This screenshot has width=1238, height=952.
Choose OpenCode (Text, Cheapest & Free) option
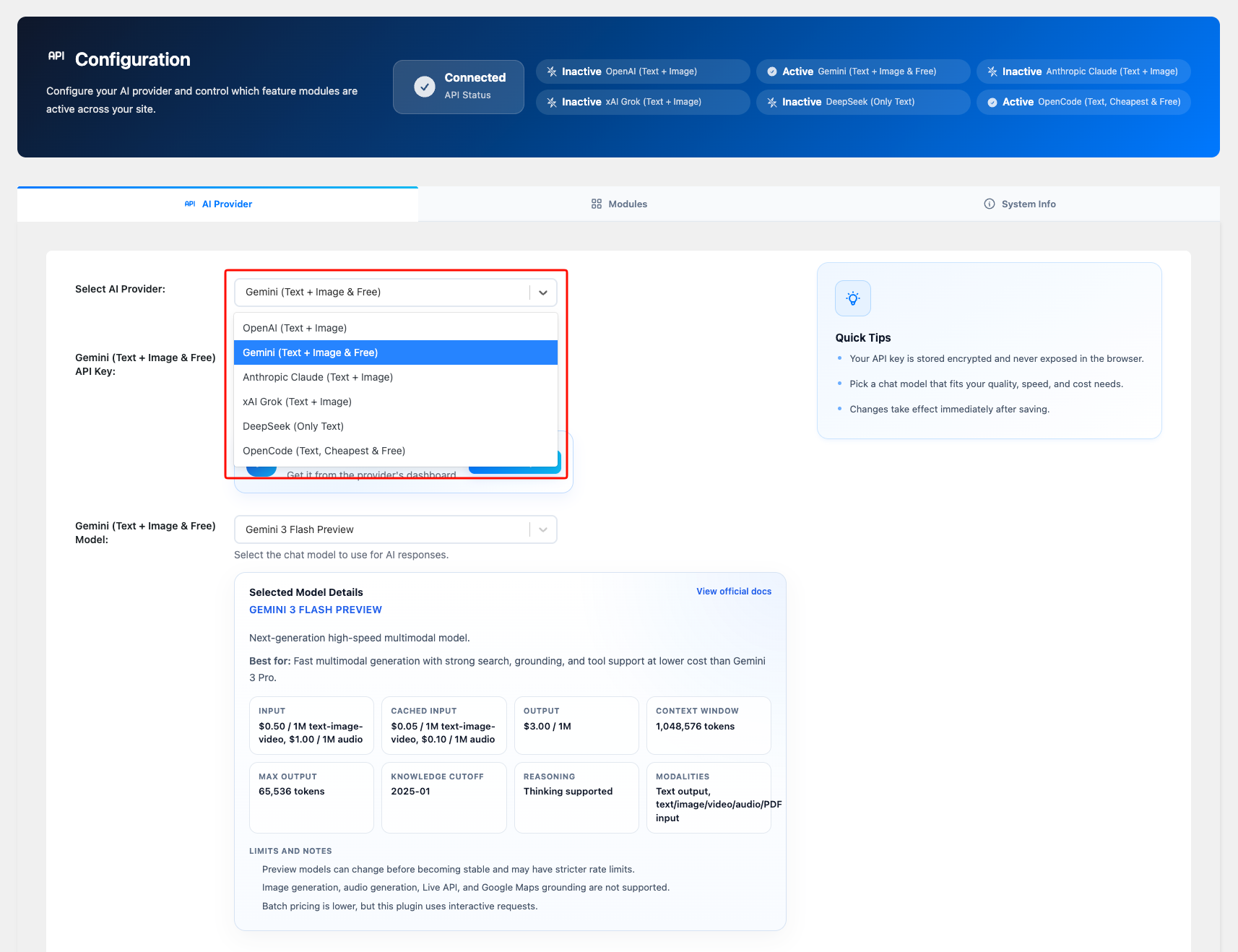click(x=396, y=451)
